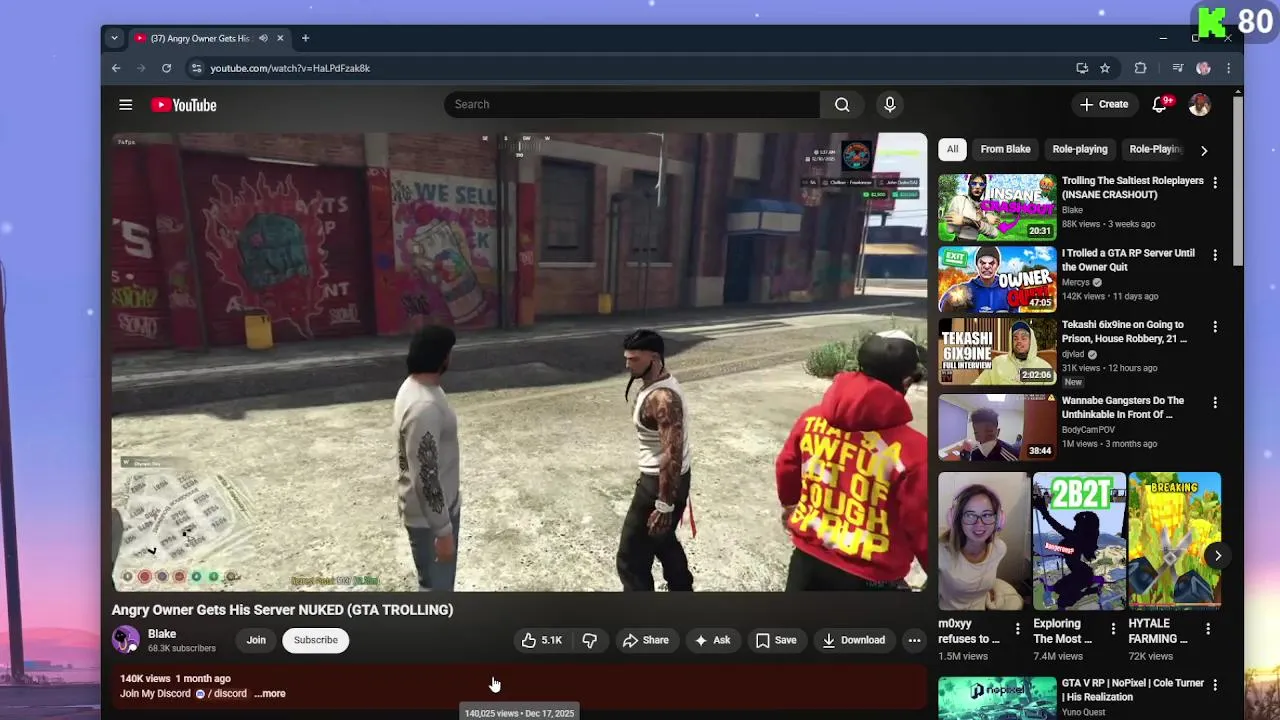Image resolution: width=1280 pixels, height=720 pixels.
Task: Open Trolling The Saltiest Roleplayers thumbnail
Action: click(x=997, y=207)
